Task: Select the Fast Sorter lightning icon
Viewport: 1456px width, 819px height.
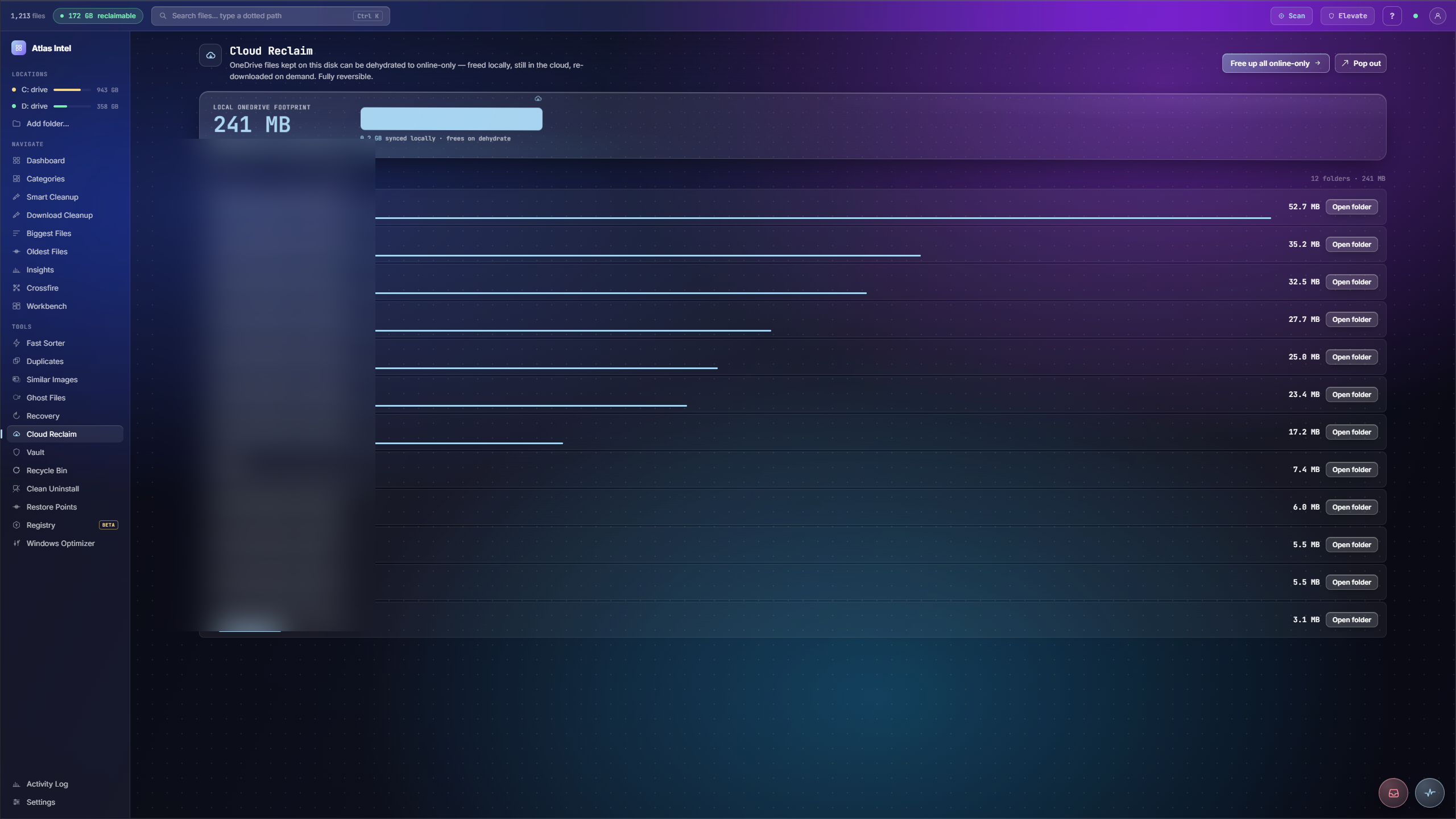Action: [x=16, y=343]
